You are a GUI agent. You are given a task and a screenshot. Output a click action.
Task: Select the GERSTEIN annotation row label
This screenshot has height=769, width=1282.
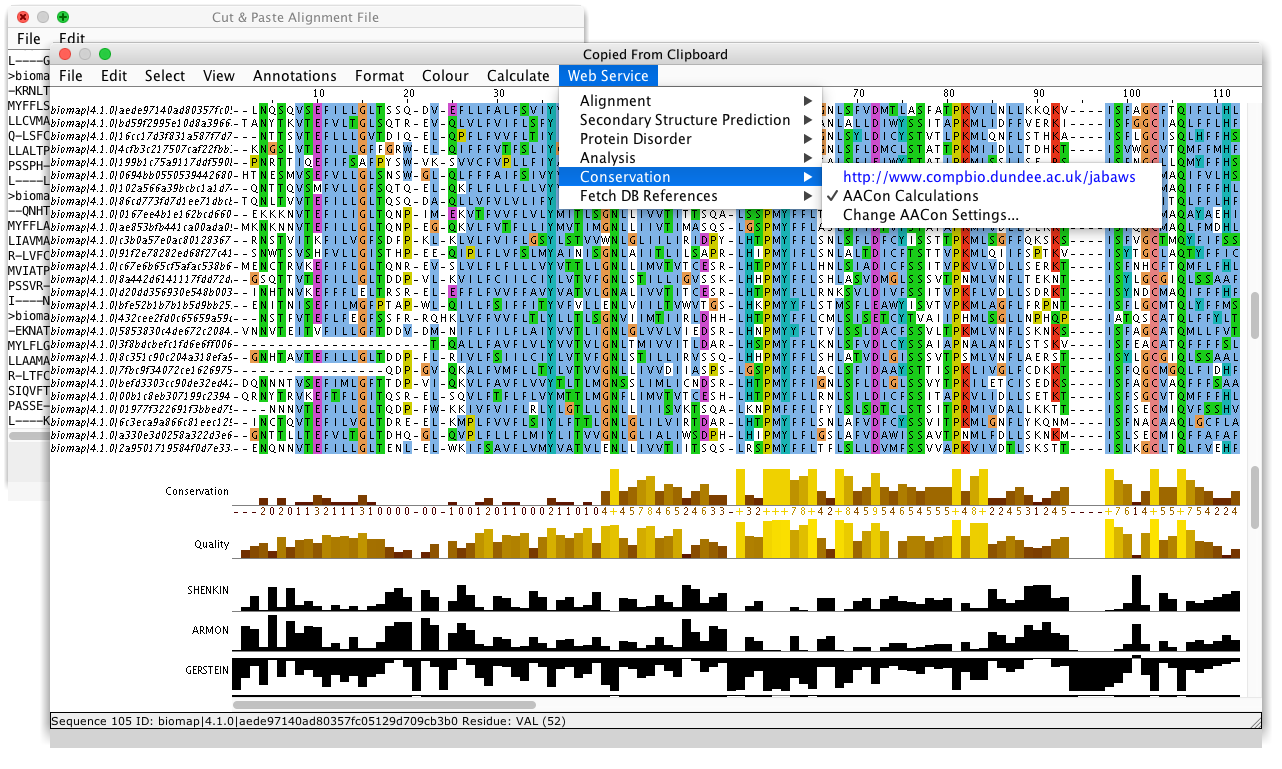click(207, 669)
